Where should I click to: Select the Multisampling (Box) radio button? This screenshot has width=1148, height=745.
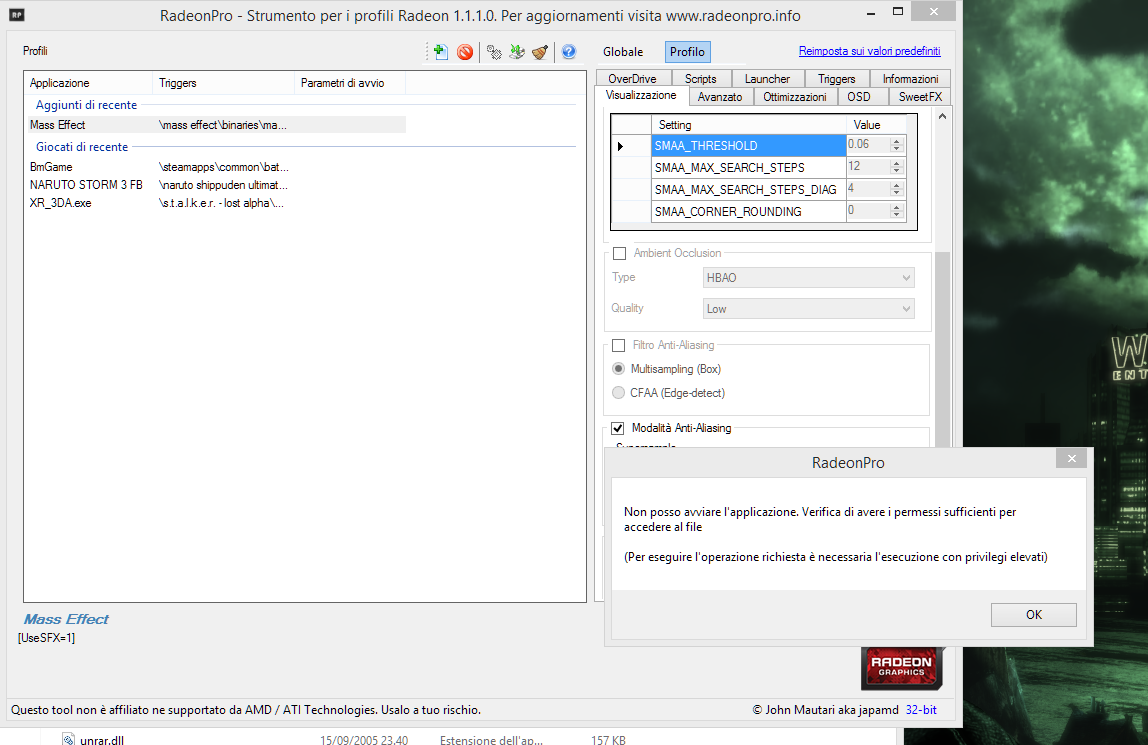click(x=619, y=369)
